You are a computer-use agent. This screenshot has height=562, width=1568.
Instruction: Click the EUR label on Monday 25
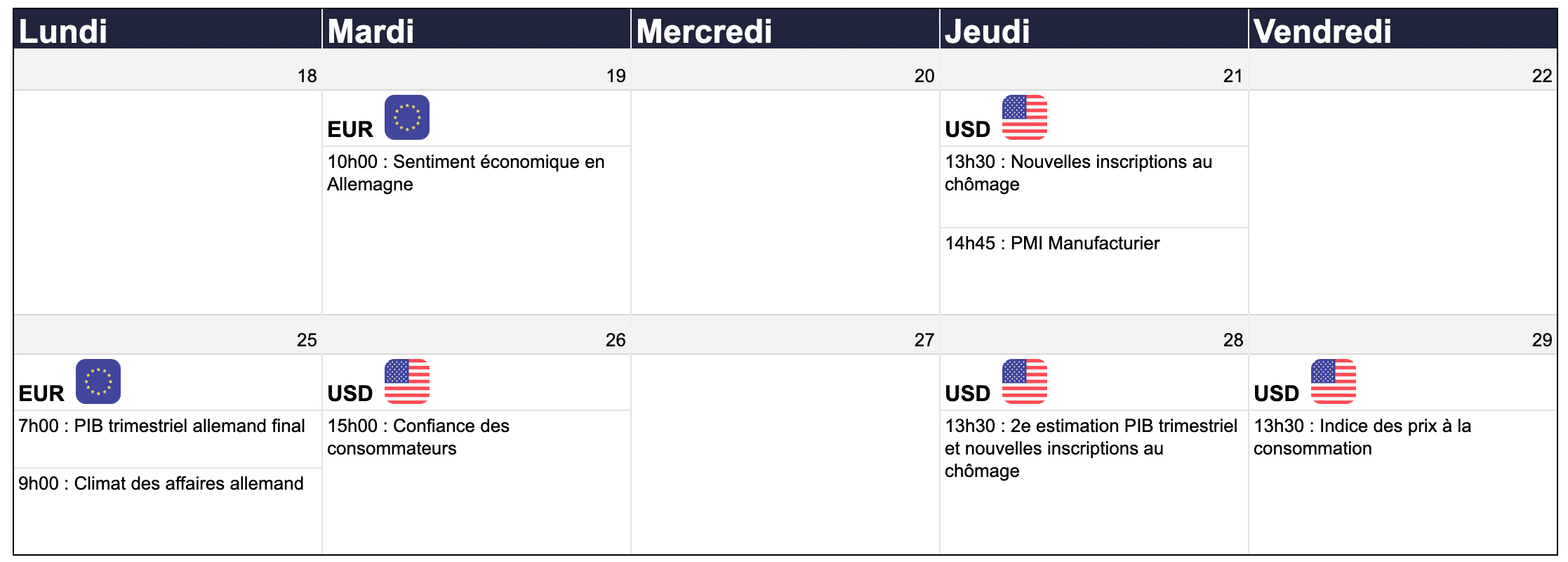pos(41,393)
